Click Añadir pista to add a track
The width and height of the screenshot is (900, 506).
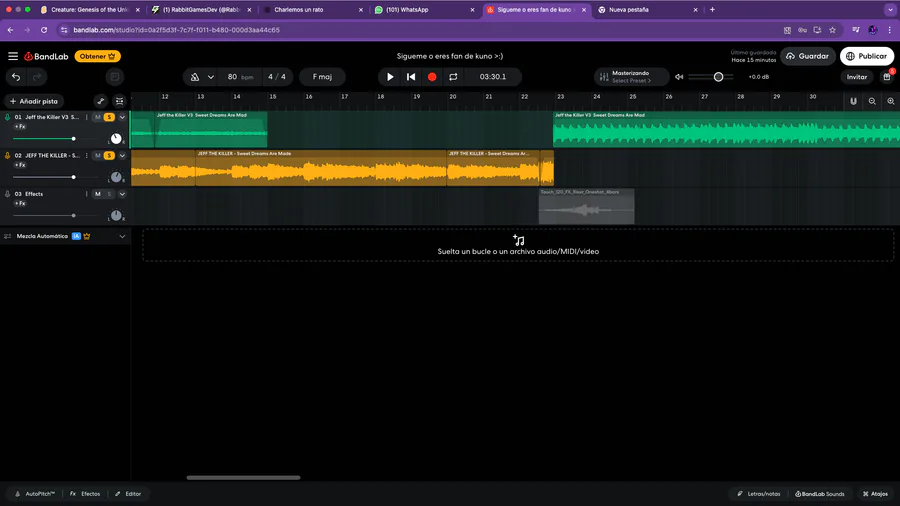pyautogui.click(x=34, y=101)
